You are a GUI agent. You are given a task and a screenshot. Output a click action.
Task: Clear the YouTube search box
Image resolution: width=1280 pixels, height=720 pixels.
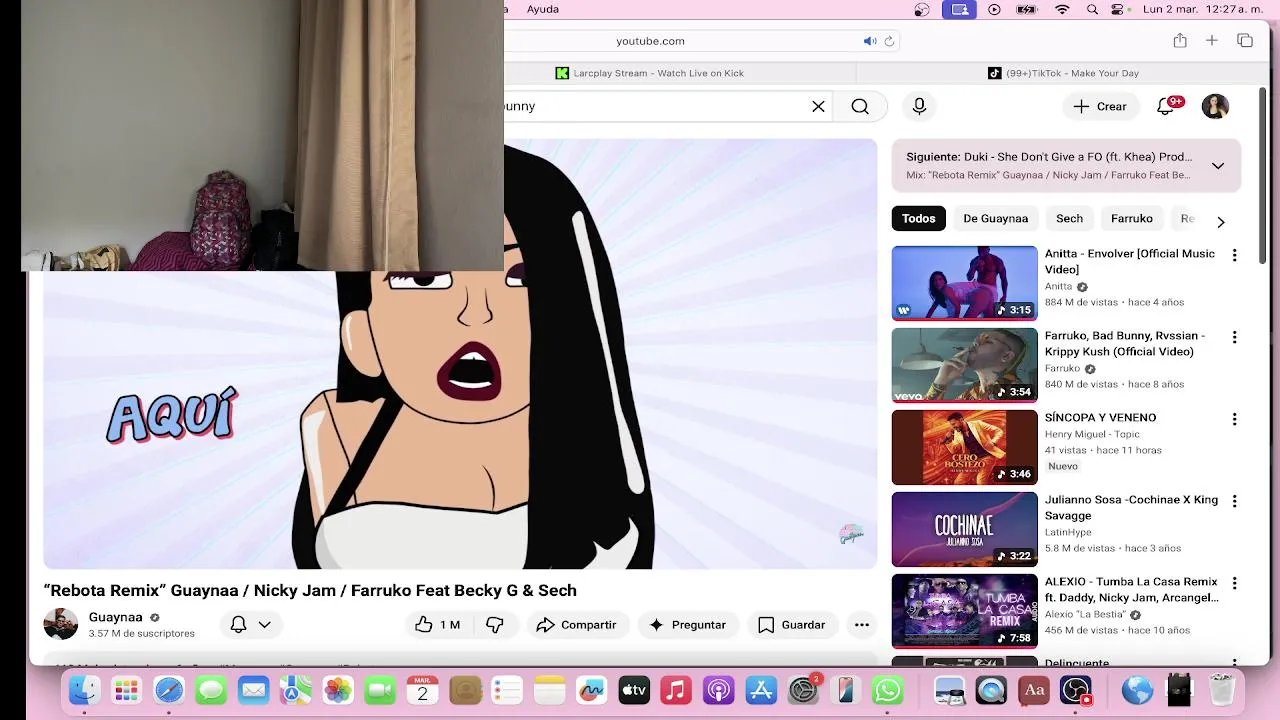[x=818, y=106]
